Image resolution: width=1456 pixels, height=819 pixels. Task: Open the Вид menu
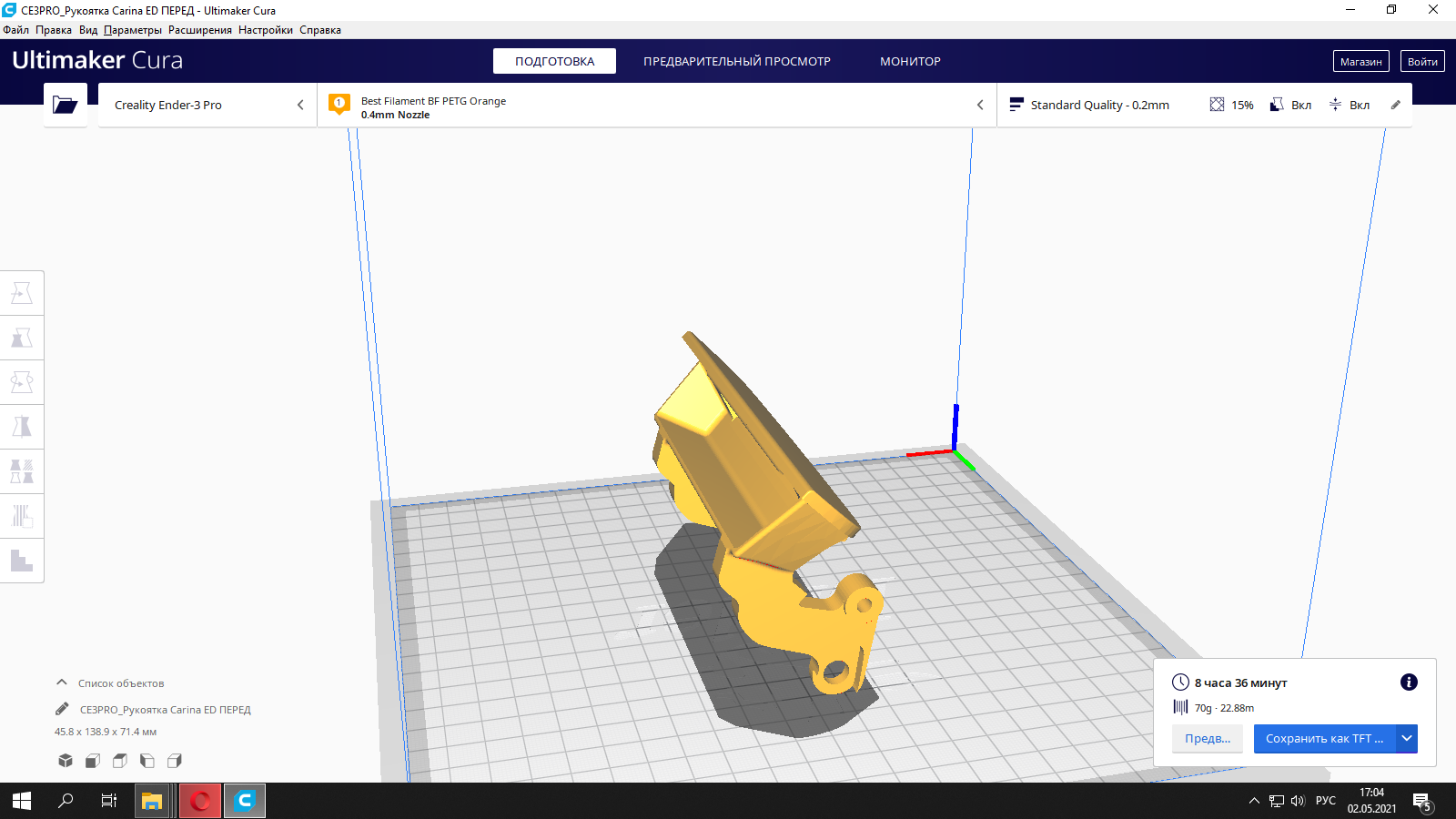[88, 30]
